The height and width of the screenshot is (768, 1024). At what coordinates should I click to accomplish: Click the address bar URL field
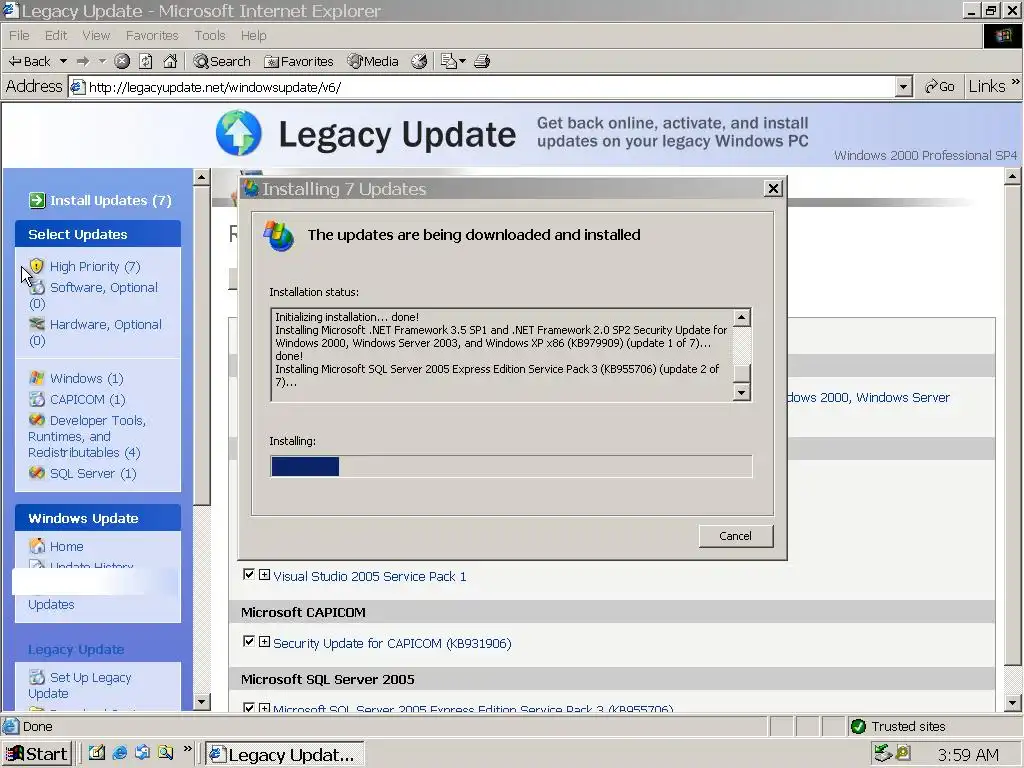[482, 87]
